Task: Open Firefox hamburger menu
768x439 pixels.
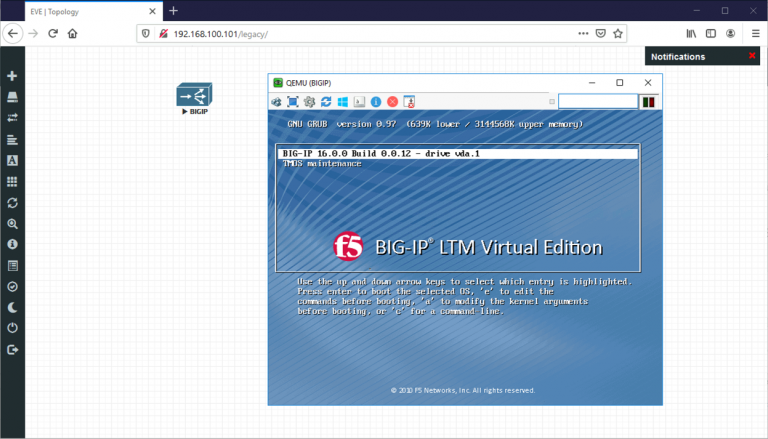Action: [755, 33]
